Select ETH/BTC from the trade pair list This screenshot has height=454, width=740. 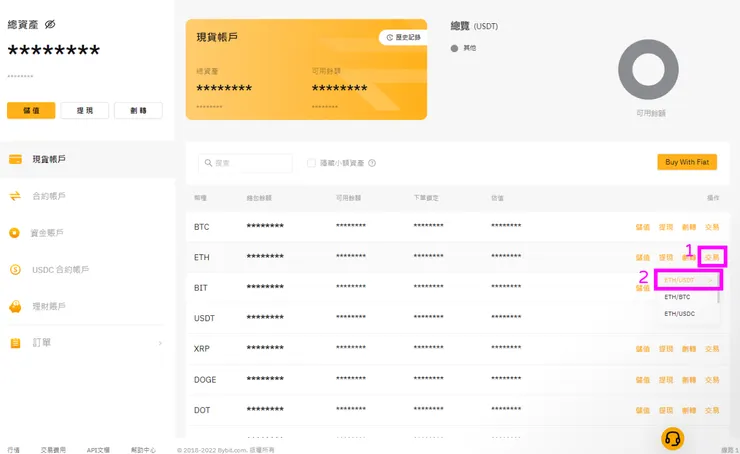coord(677,297)
